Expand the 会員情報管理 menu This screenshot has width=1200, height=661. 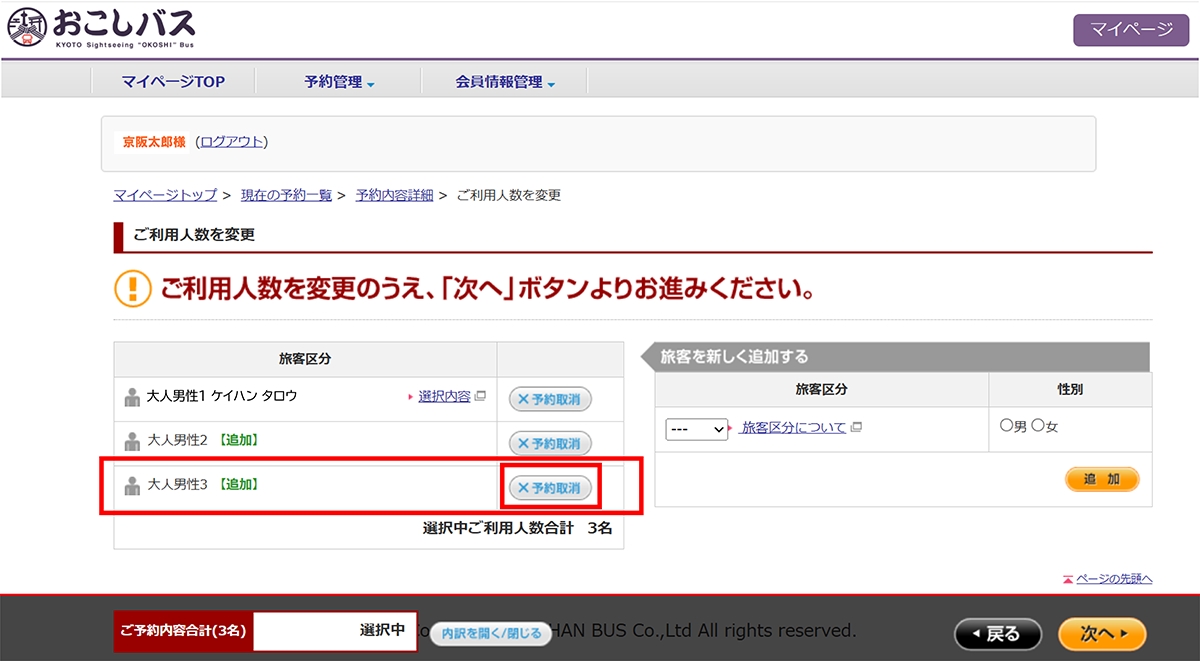coord(505,82)
